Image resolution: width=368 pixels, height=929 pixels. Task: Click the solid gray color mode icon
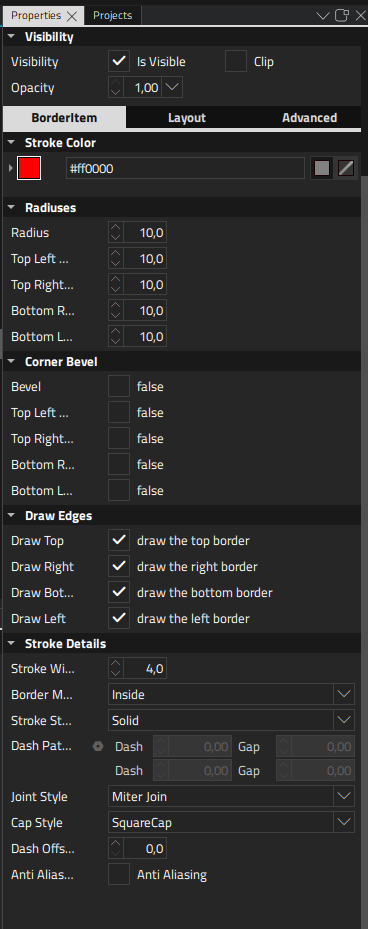click(321, 168)
